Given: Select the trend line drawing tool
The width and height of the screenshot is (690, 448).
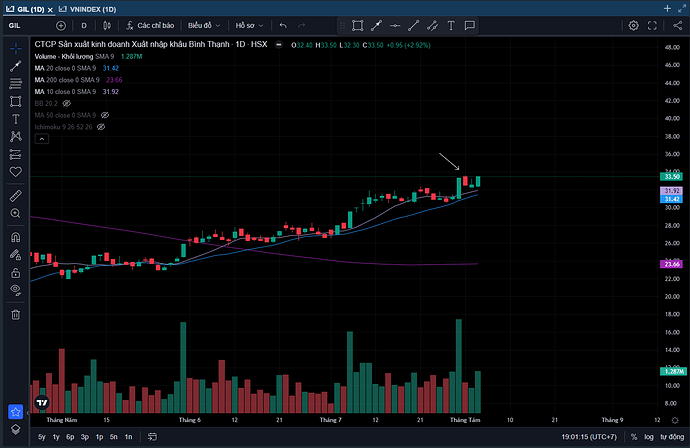Looking at the screenshot, I should 15,66.
